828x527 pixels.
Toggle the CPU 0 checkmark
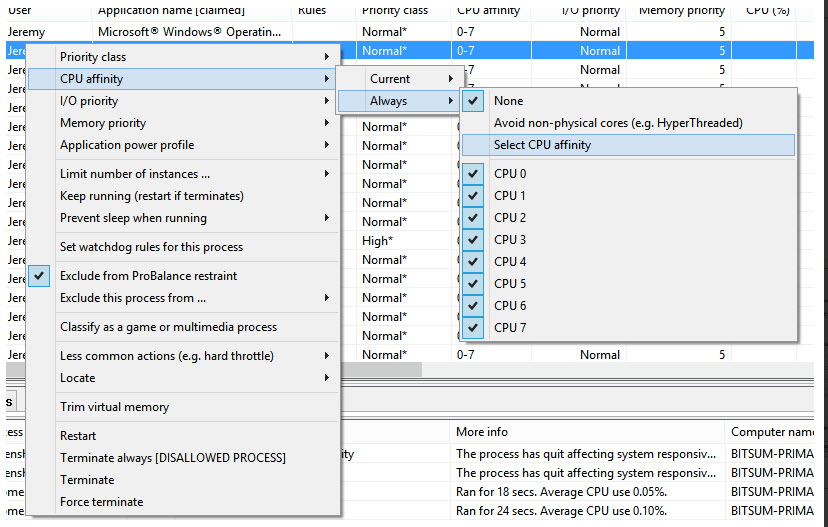click(510, 174)
